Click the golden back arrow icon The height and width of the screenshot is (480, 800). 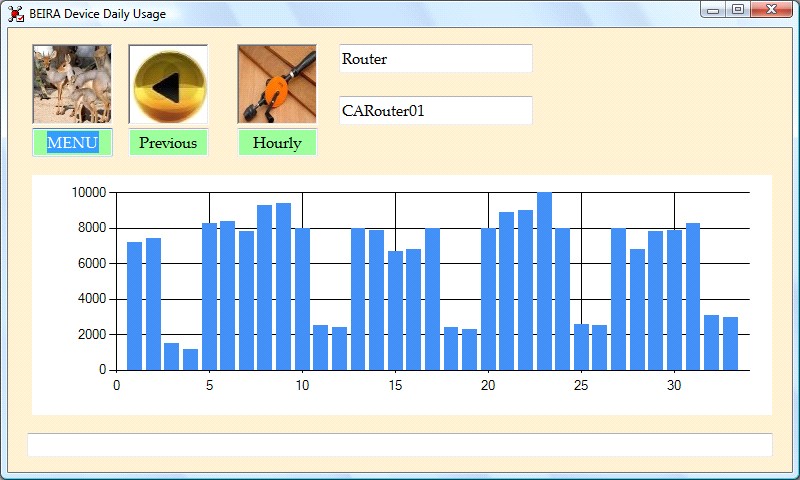[x=168, y=84]
